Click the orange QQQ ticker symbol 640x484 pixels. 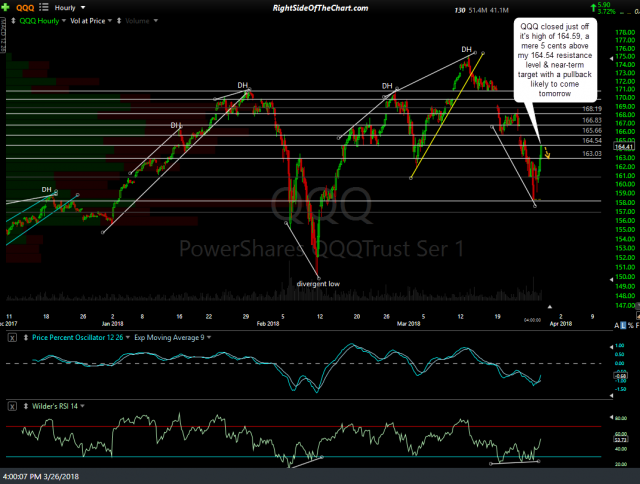click(25, 8)
